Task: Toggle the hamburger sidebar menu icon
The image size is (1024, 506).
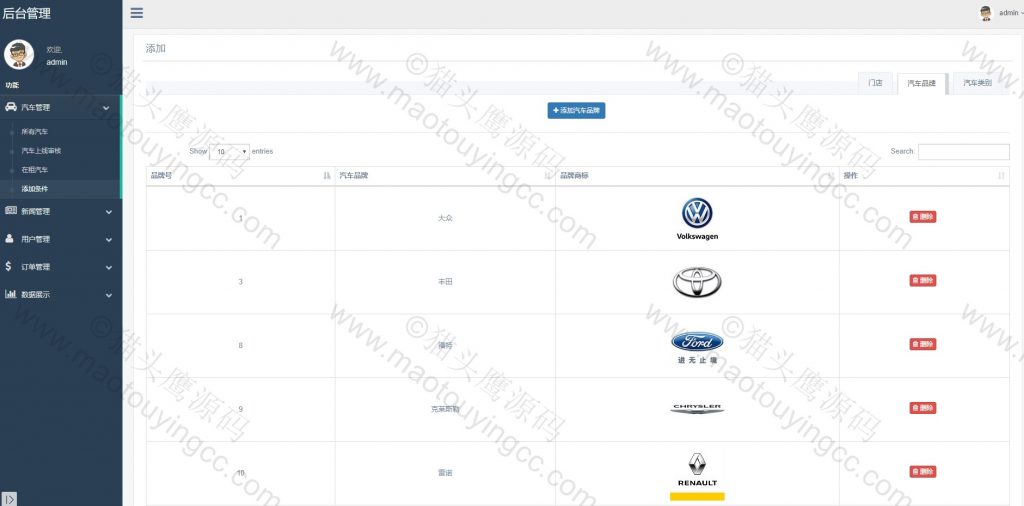Action: pyautogui.click(x=136, y=13)
